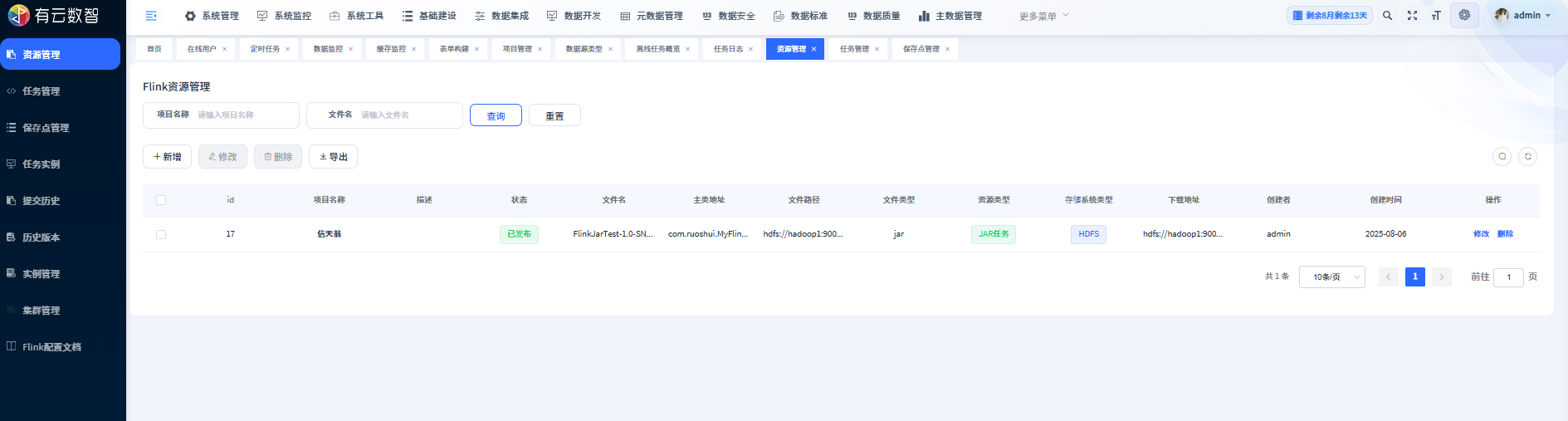Image resolution: width=1568 pixels, height=421 pixels.
Task: Click the 新增 button
Action: pos(167,157)
